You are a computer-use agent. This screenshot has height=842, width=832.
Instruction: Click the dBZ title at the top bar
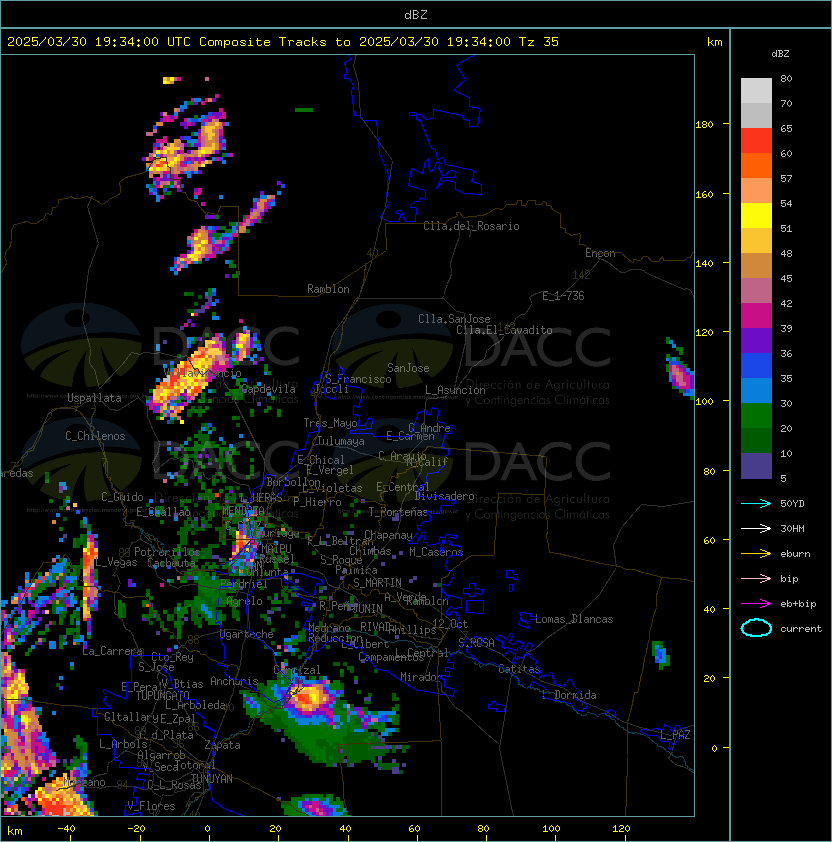(x=416, y=14)
